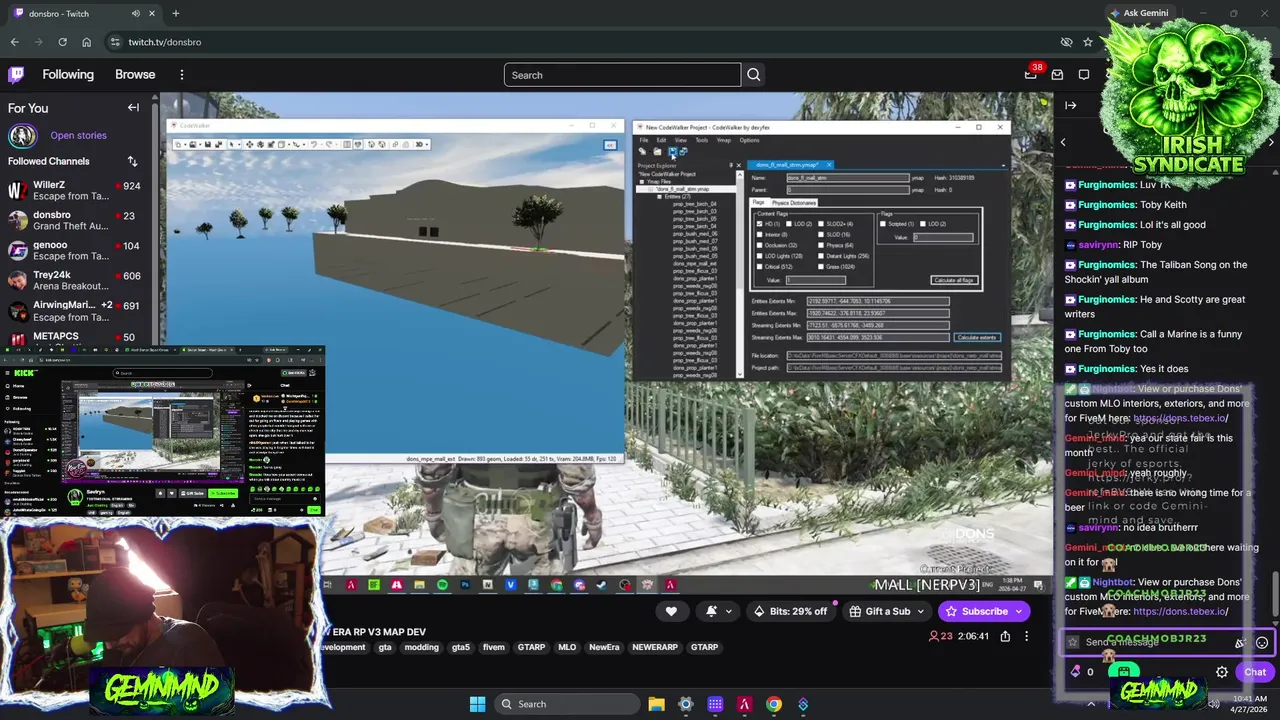Open Chrome from Windows taskbar
The image size is (1280, 720).
(774, 704)
